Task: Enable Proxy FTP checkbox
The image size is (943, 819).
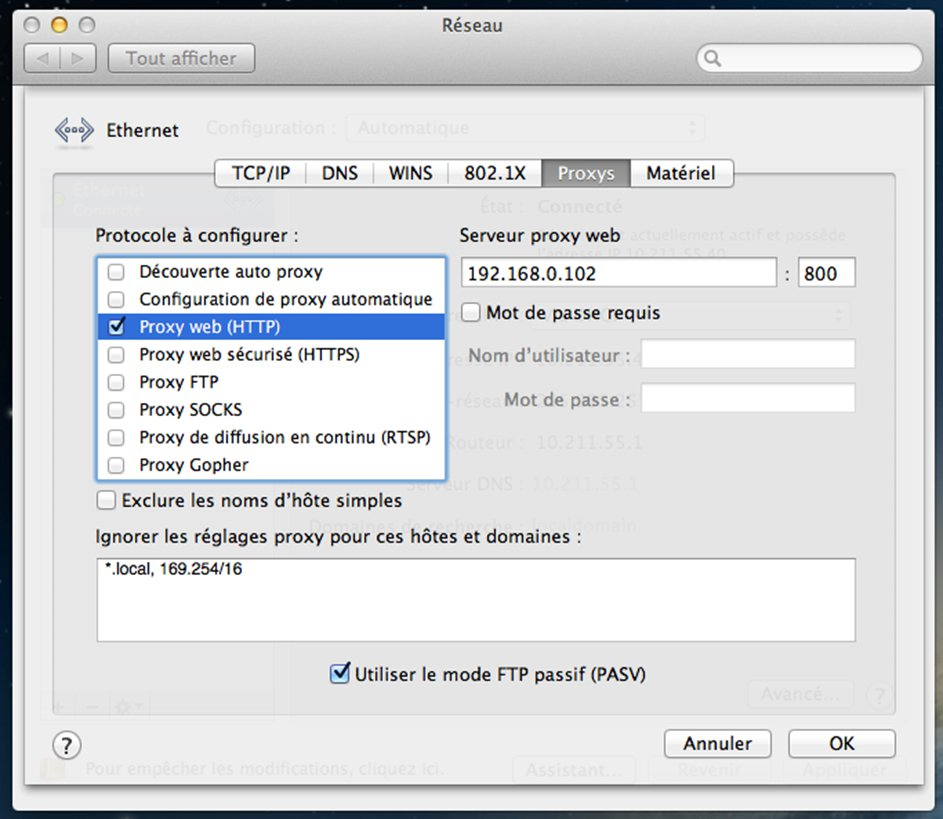Action: click(x=116, y=382)
